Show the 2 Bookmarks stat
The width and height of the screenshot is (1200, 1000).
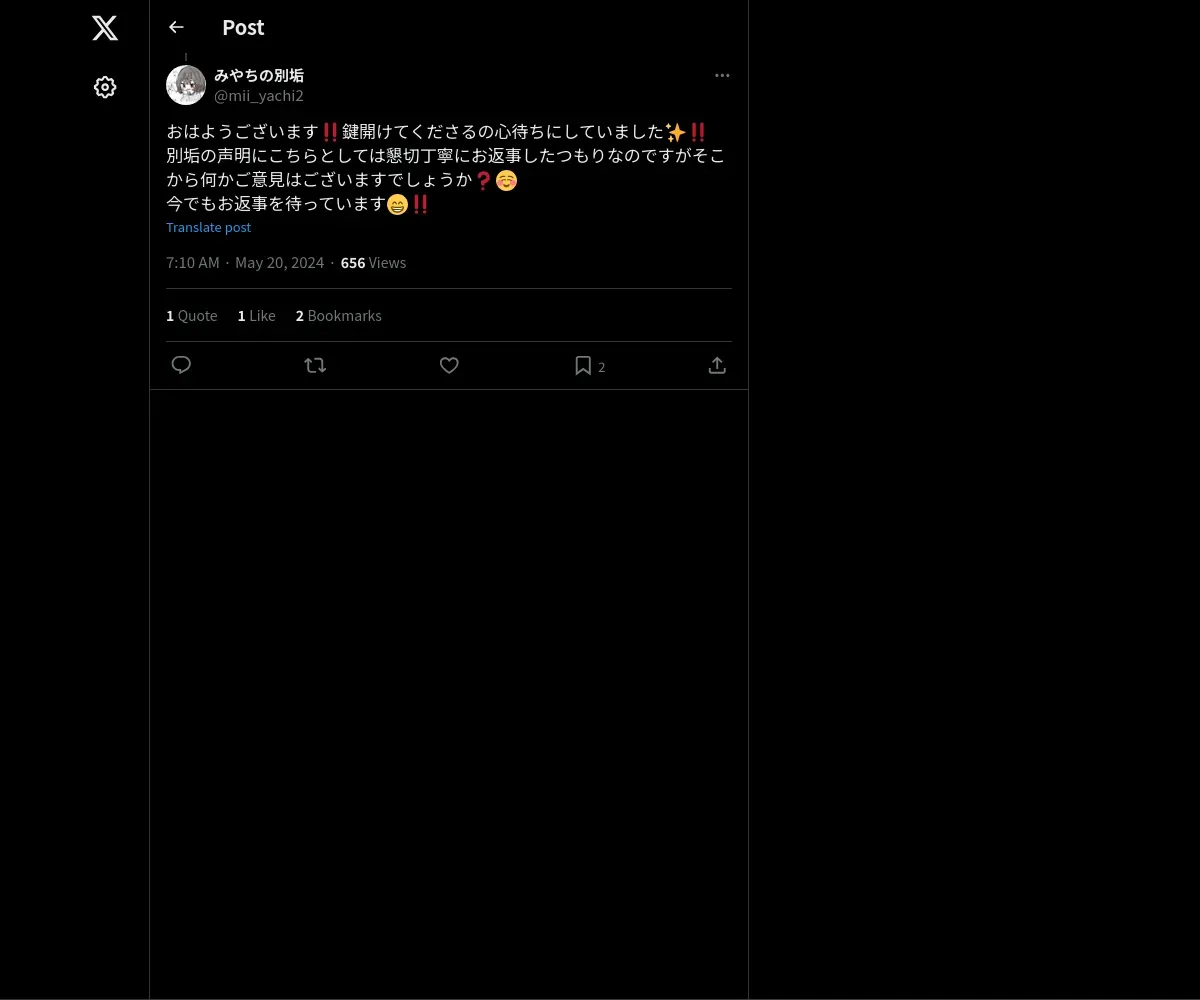click(x=339, y=315)
